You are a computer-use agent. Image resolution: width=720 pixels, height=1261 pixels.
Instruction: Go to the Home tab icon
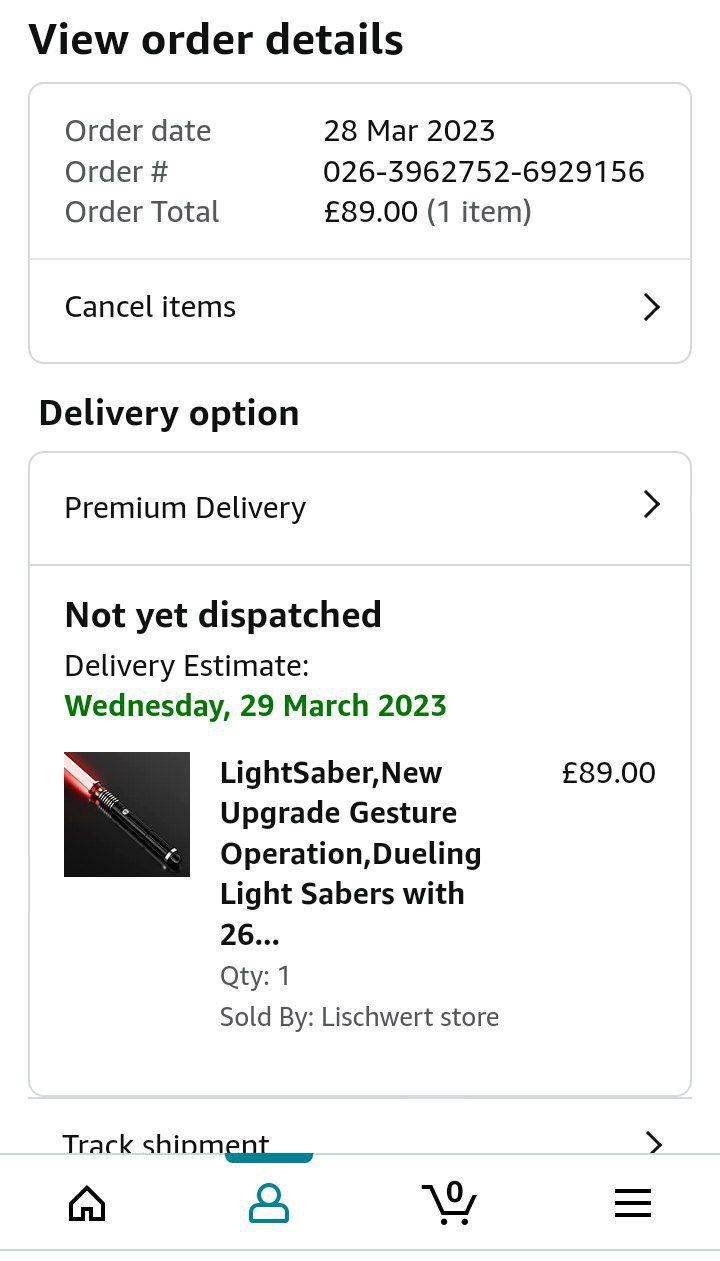coord(87,1203)
